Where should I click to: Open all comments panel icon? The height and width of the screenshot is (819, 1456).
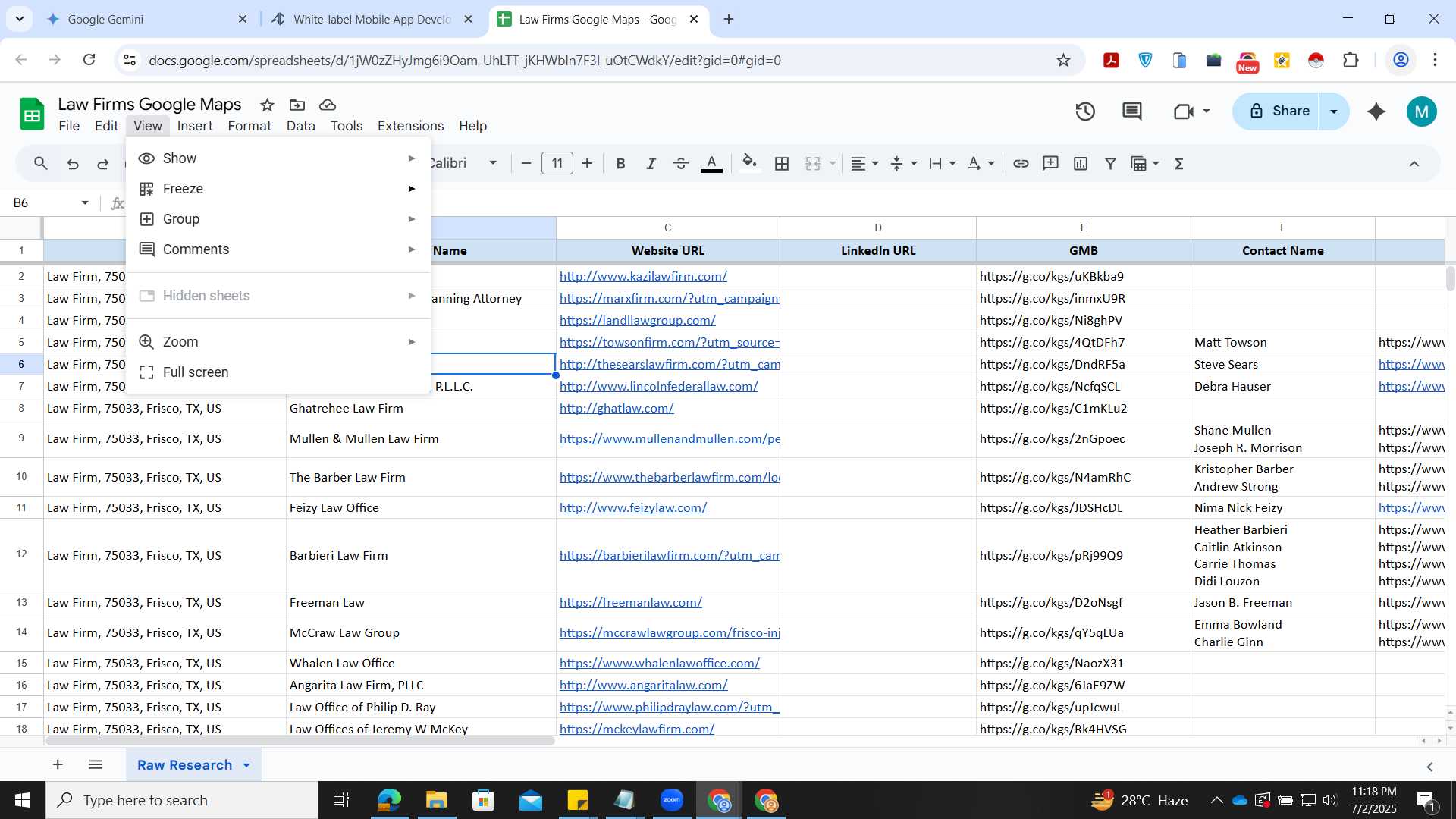(x=1132, y=111)
